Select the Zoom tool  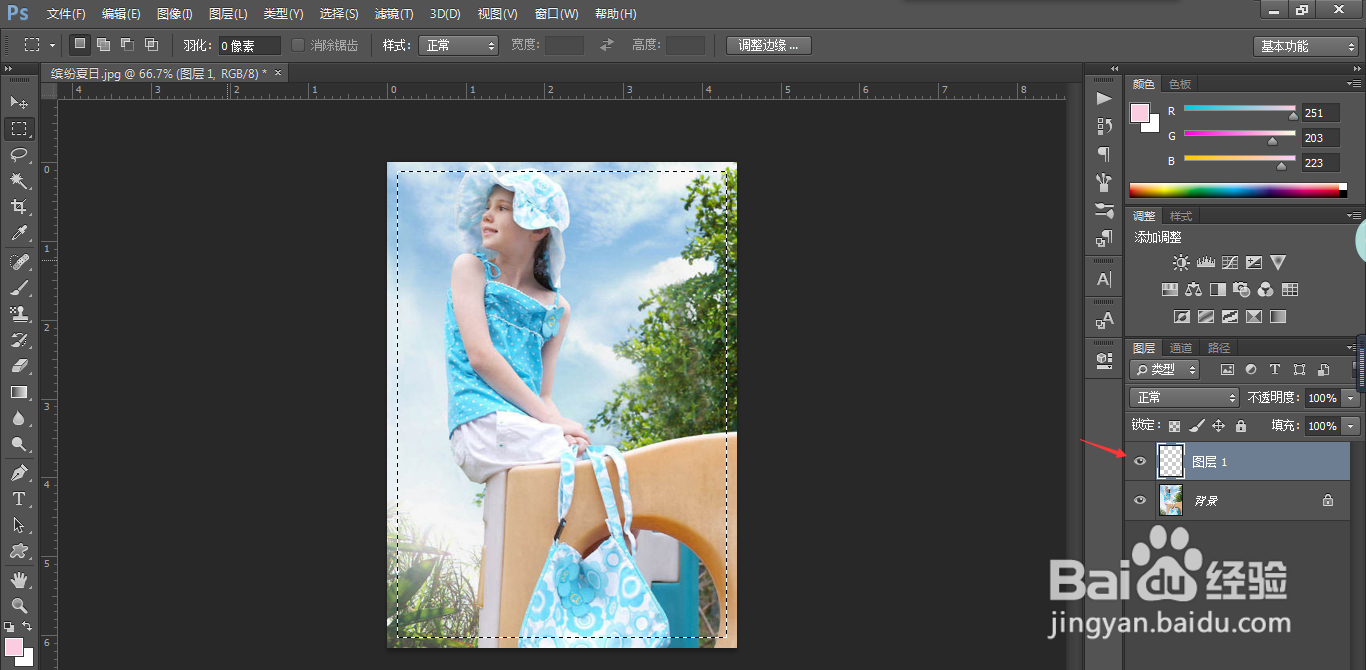click(x=18, y=606)
